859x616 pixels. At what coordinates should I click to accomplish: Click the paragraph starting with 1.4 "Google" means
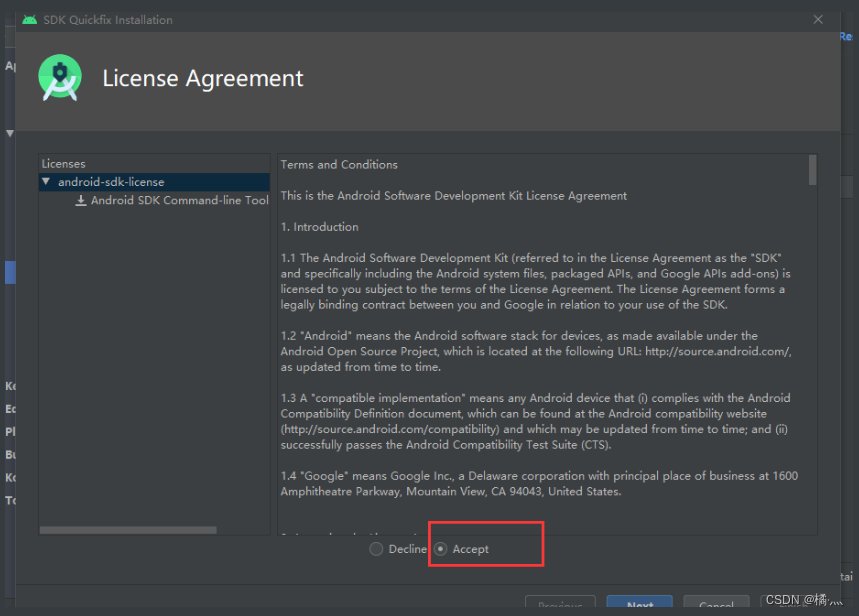(539, 483)
